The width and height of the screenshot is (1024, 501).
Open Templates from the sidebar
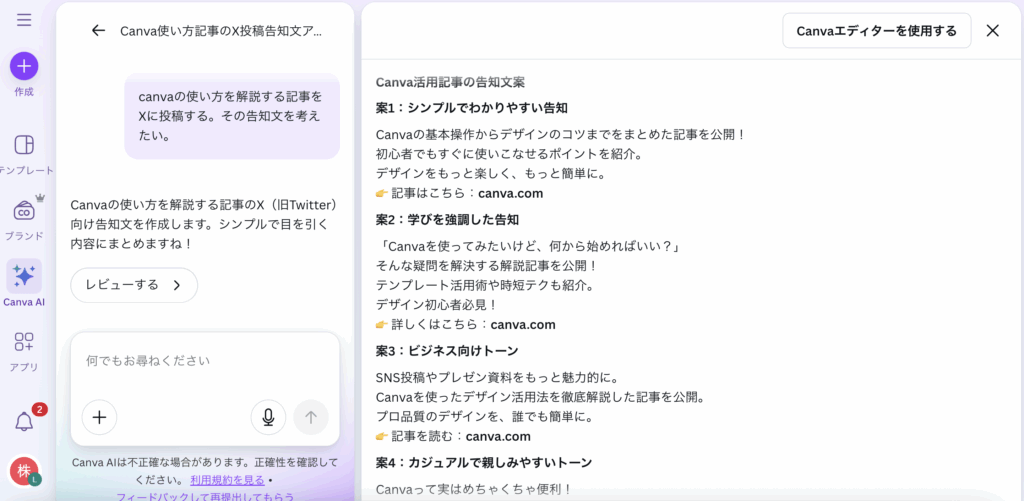tap(24, 146)
